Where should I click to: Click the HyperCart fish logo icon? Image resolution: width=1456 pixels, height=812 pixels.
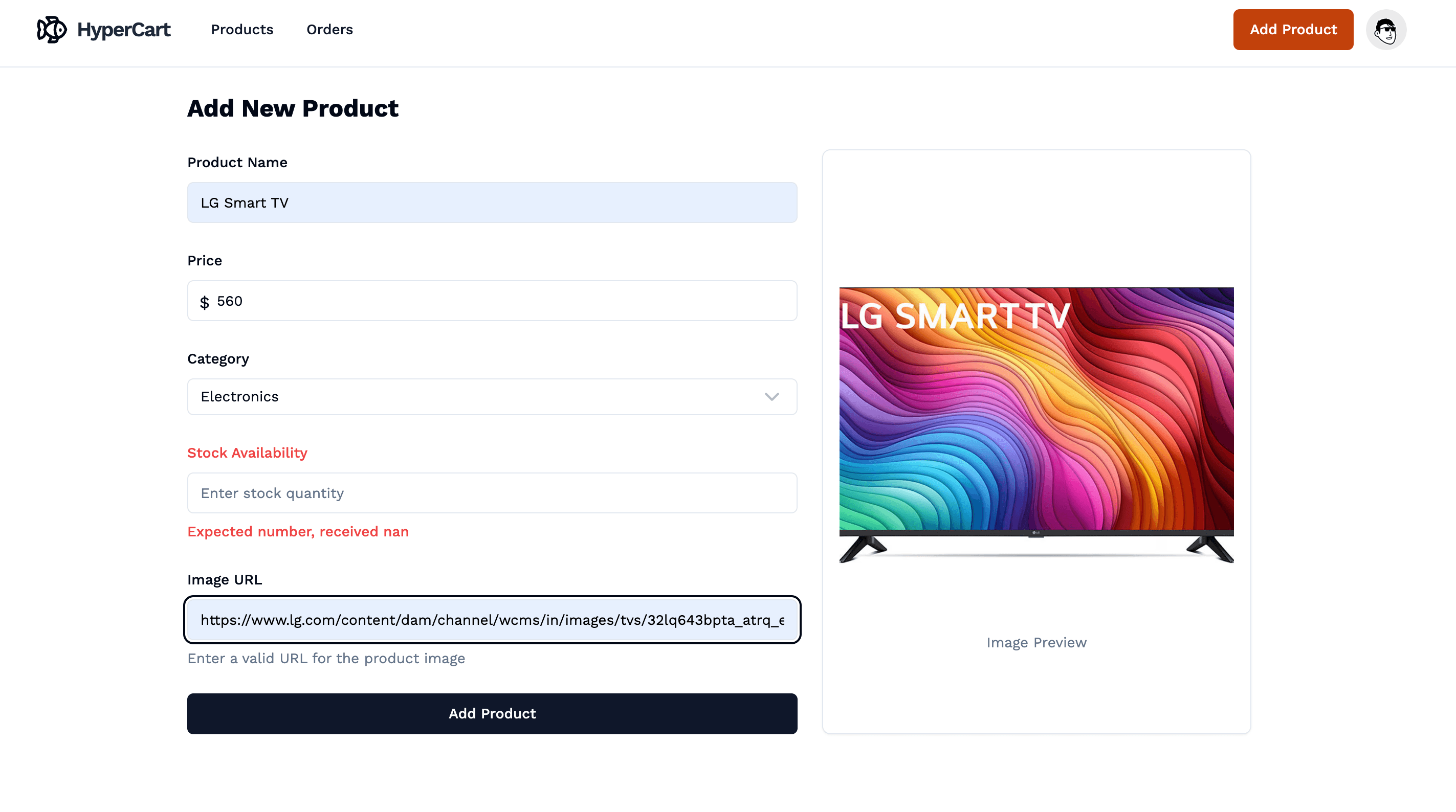pos(52,29)
